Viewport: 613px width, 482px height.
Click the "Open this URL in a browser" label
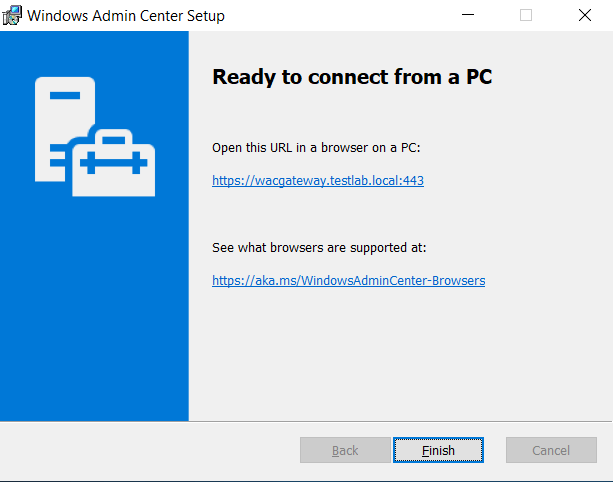[x=316, y=148]
